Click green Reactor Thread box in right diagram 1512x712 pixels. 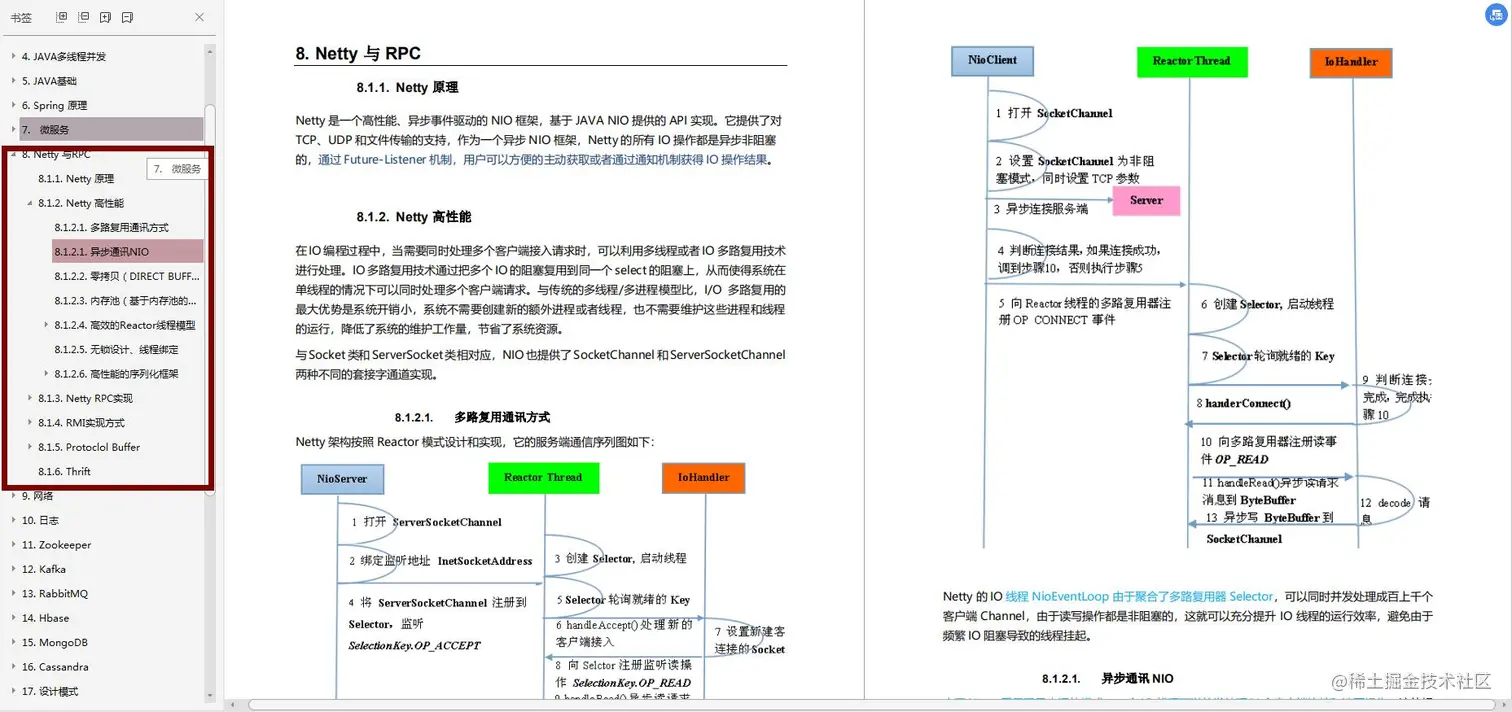tap(1191, 61)
